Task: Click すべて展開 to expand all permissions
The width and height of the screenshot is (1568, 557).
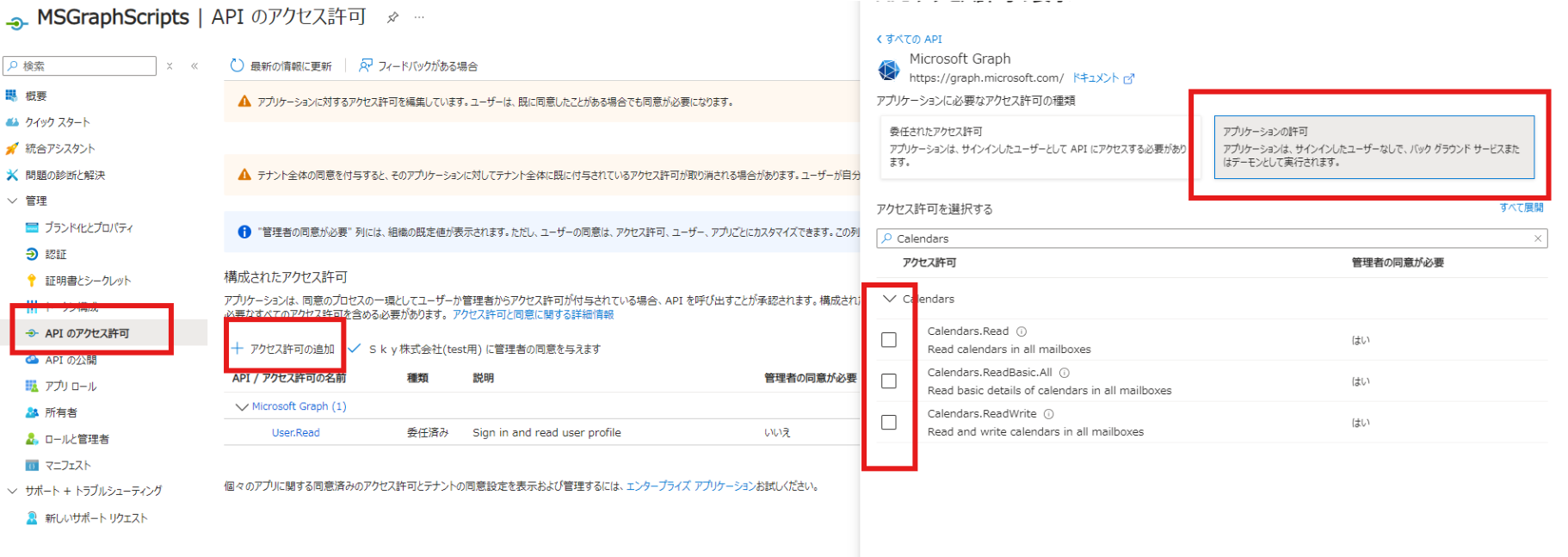Action: click(1522, 207)
